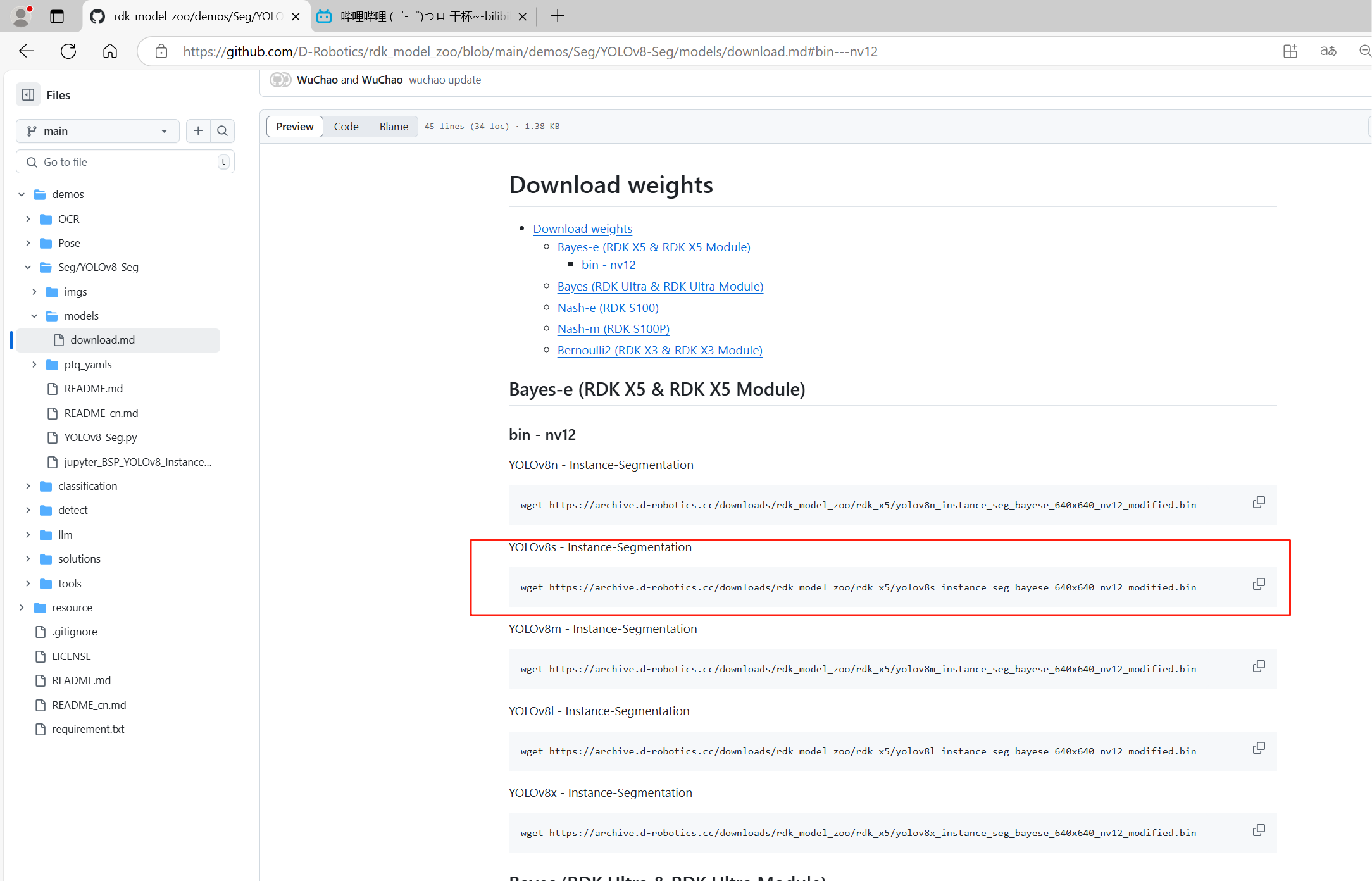The height and width of the screenshot is (881, 1372).
Task: Expand the ptq_yamls folder
Action: click(x=34, y=365)
